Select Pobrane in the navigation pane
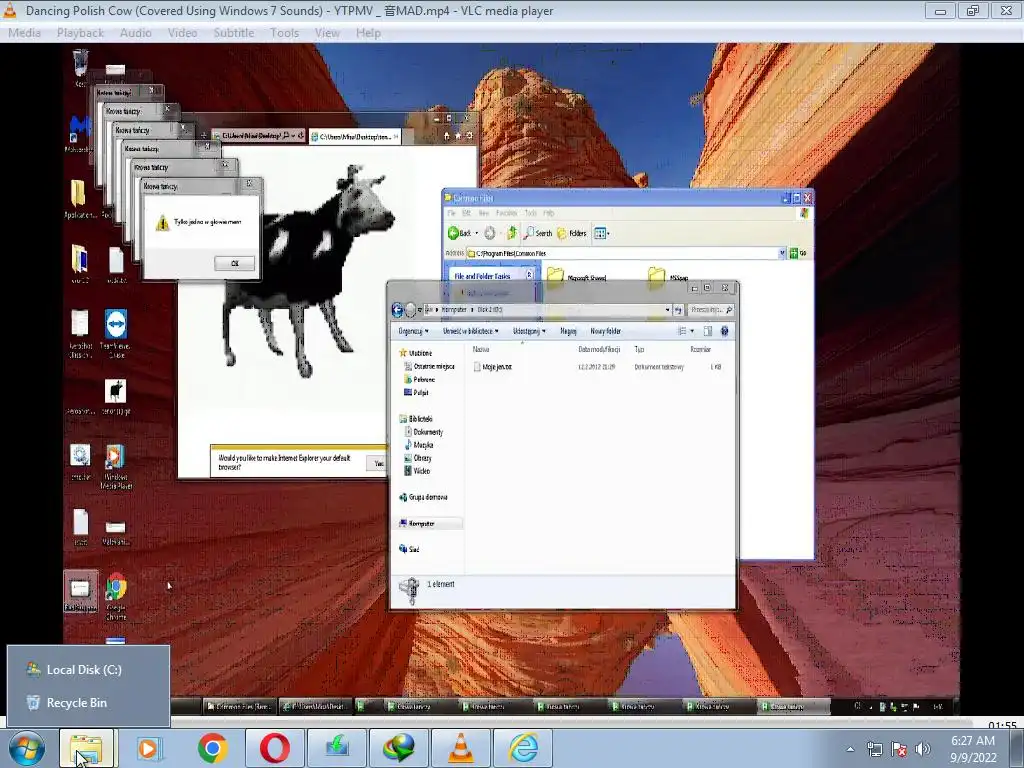 pos(419,379)
